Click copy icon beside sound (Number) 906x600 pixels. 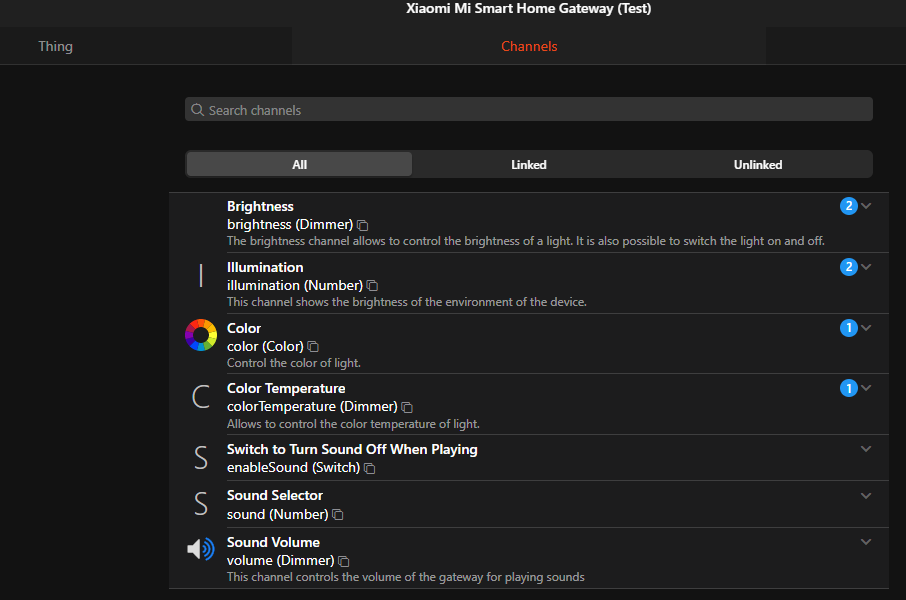[x=338, y=515]
